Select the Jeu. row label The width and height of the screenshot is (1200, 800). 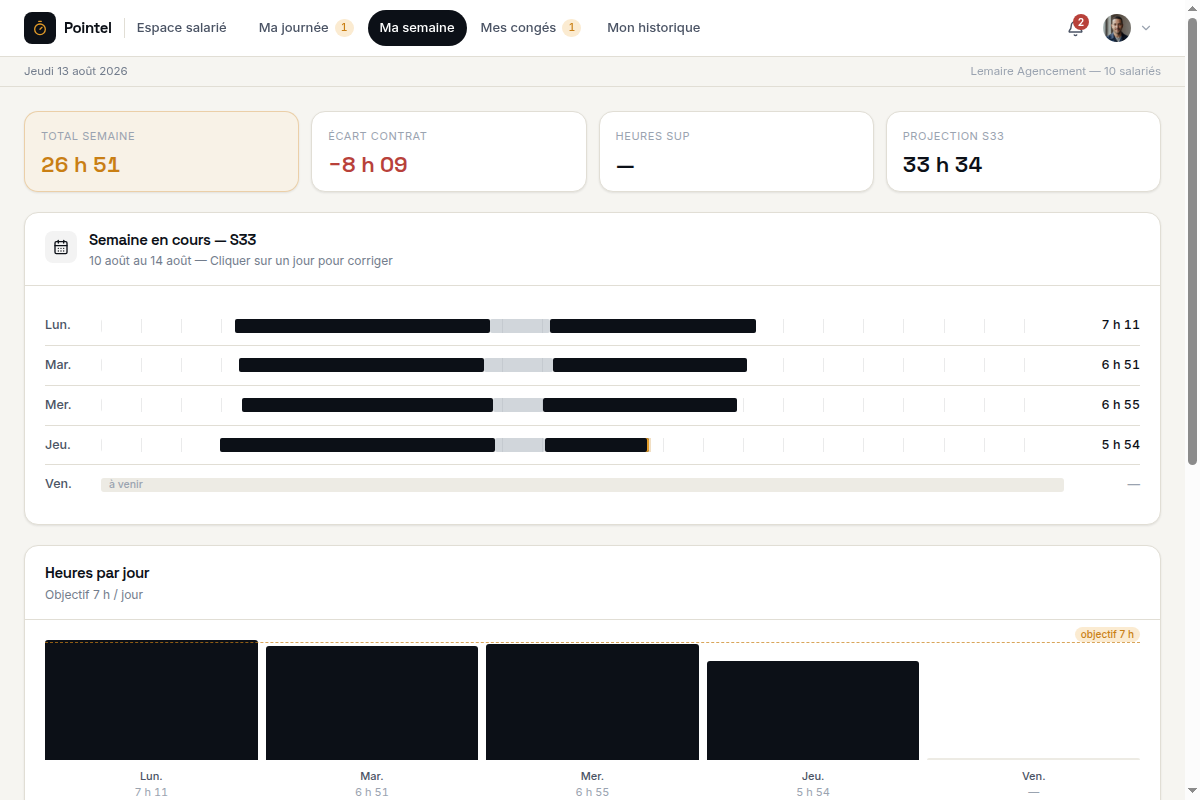pyautogui.click(x=58, y=445)
